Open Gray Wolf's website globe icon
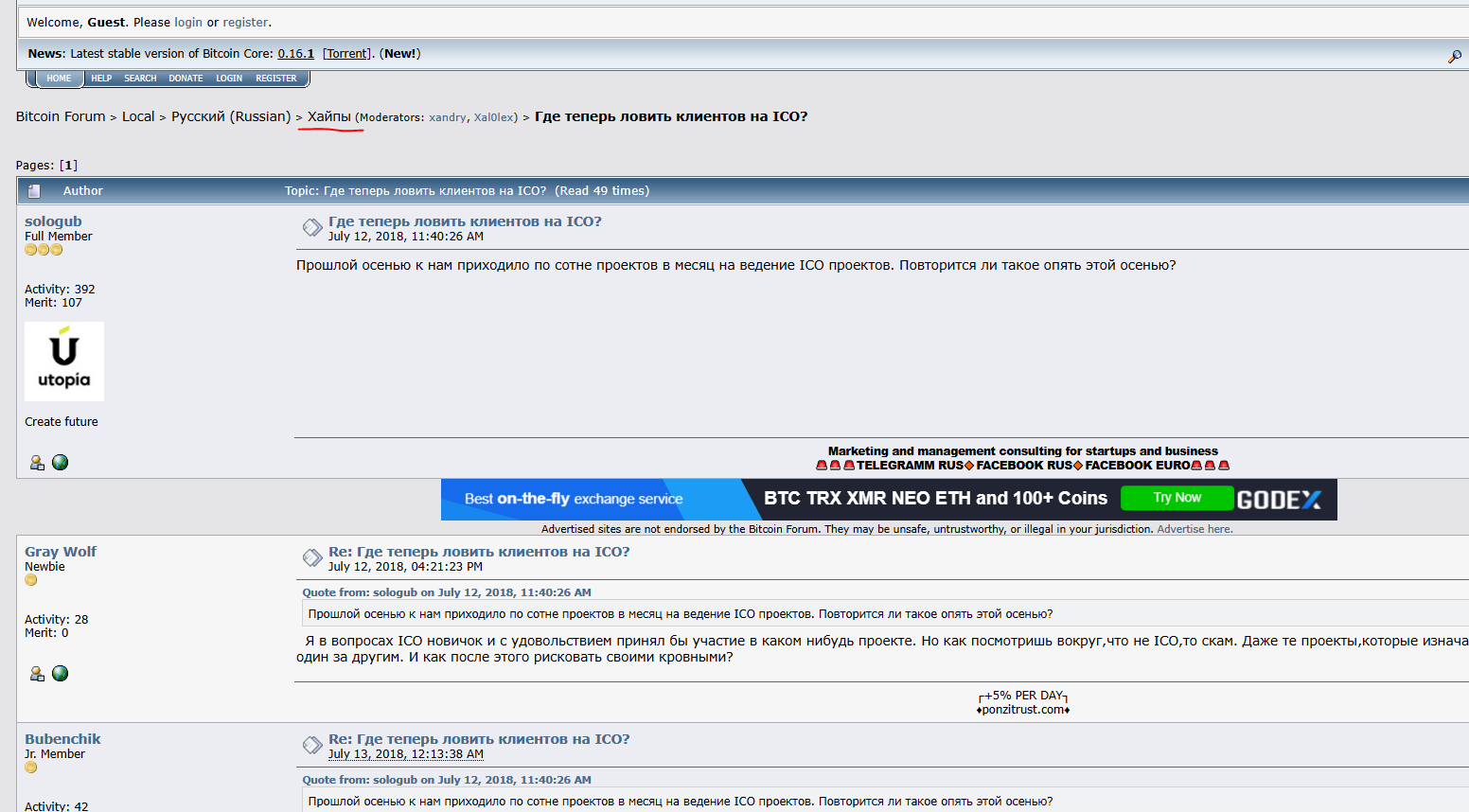The image size is (1469, 812). (61, 674)
